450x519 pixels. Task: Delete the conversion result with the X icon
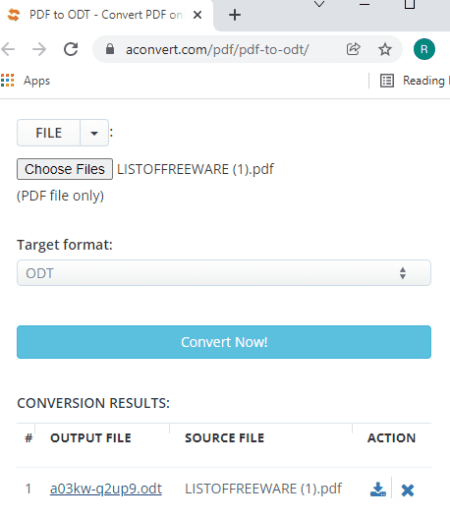point(407,490)
